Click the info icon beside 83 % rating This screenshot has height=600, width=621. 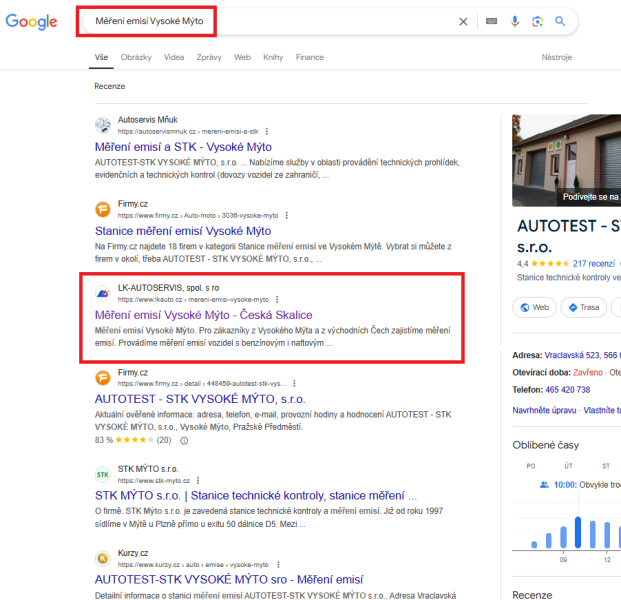tap(184, 440)
